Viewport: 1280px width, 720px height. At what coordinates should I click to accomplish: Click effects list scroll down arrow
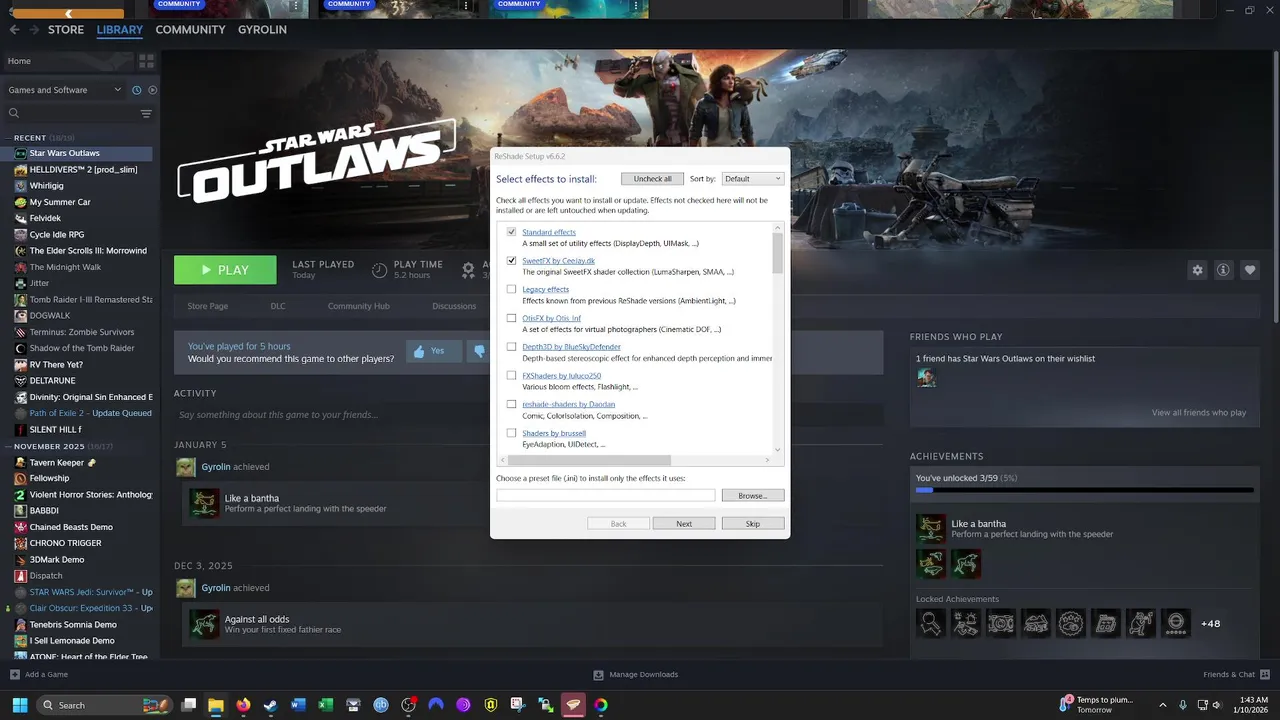[x=778, y=449]
